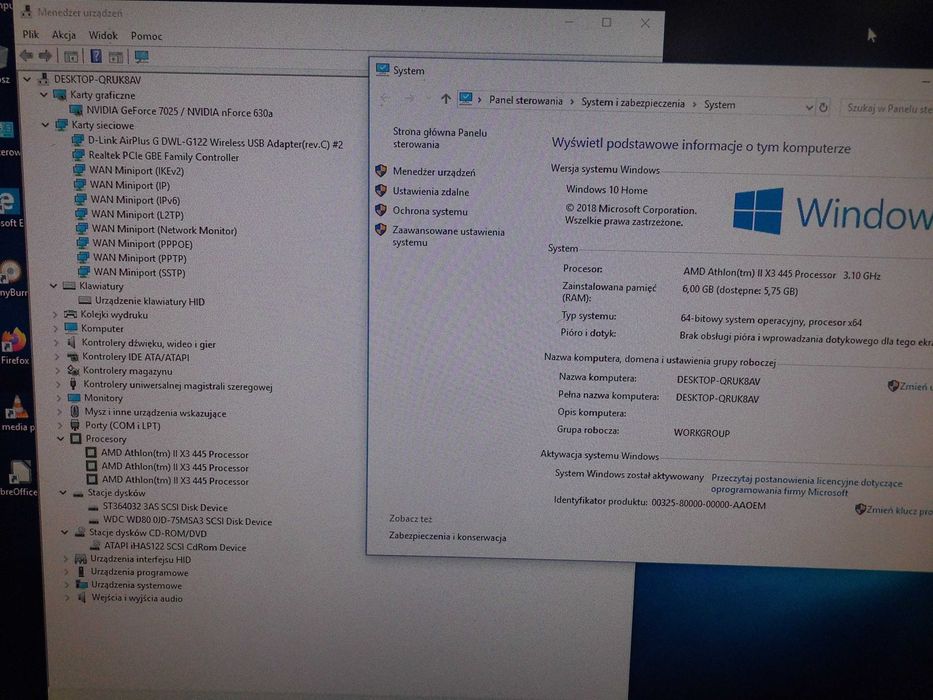Screen dimensions: 933x700
Task: Collapse the Karty sieciowe tree node
Action: coord(46,125)
